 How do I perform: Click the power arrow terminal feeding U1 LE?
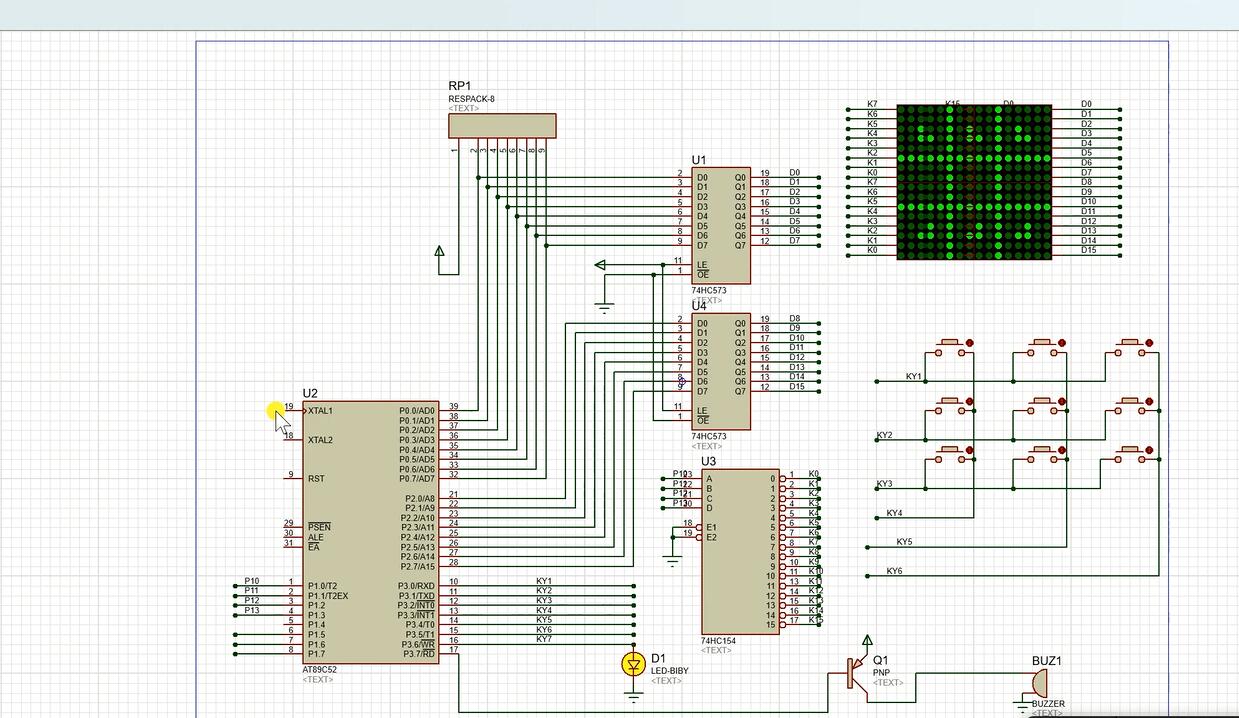click(x=600, y=265)
